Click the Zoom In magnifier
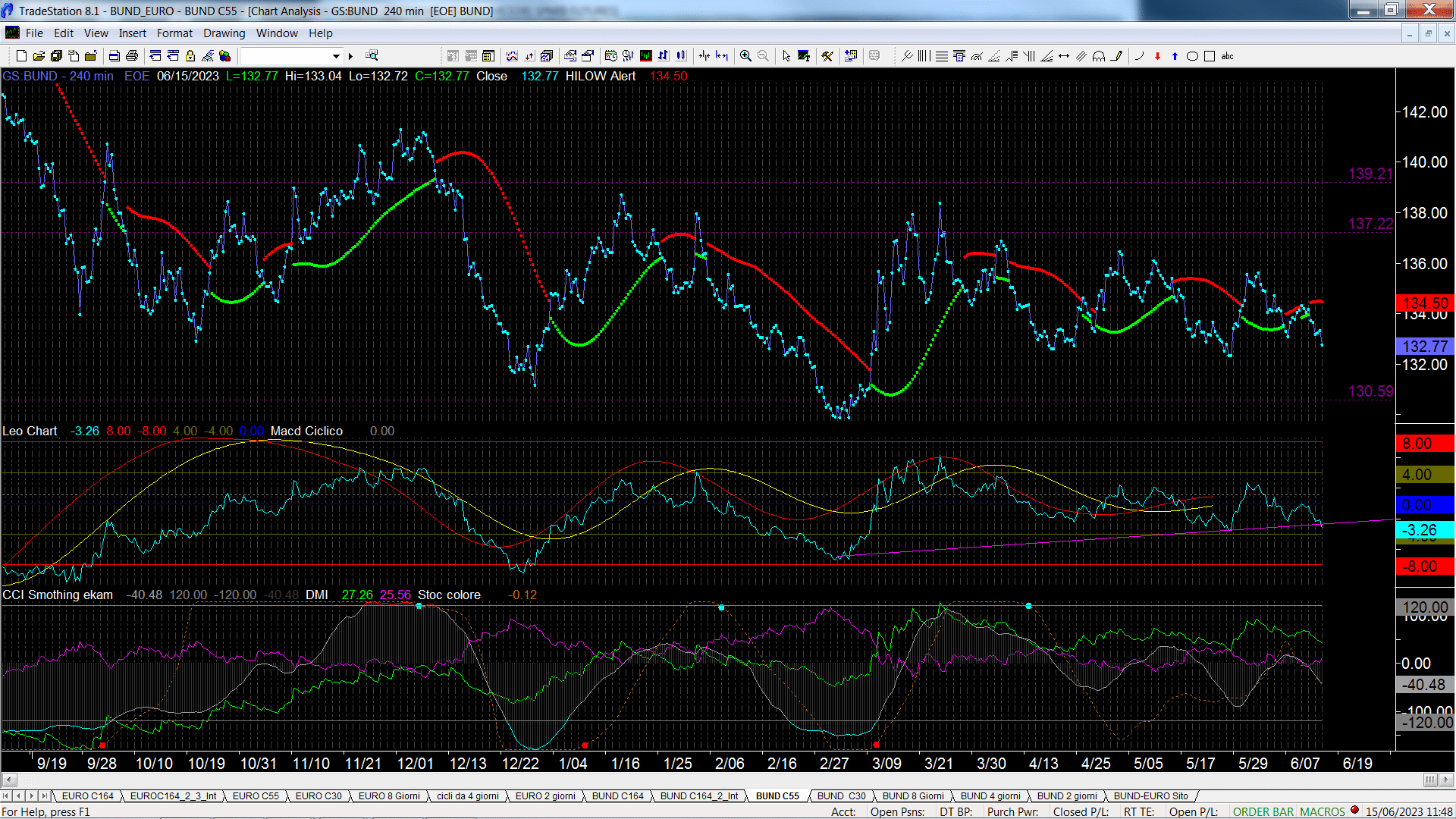 coord(745,56)
